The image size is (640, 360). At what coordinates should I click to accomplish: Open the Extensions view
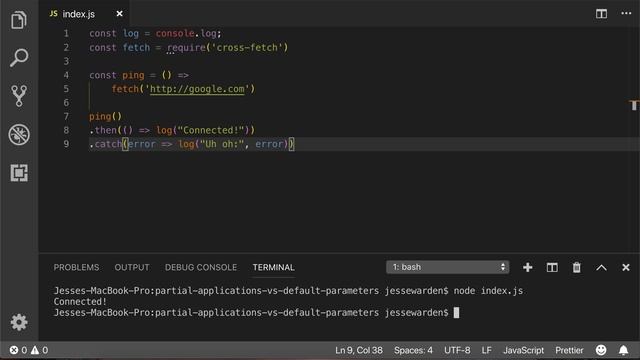pos(19,173)
